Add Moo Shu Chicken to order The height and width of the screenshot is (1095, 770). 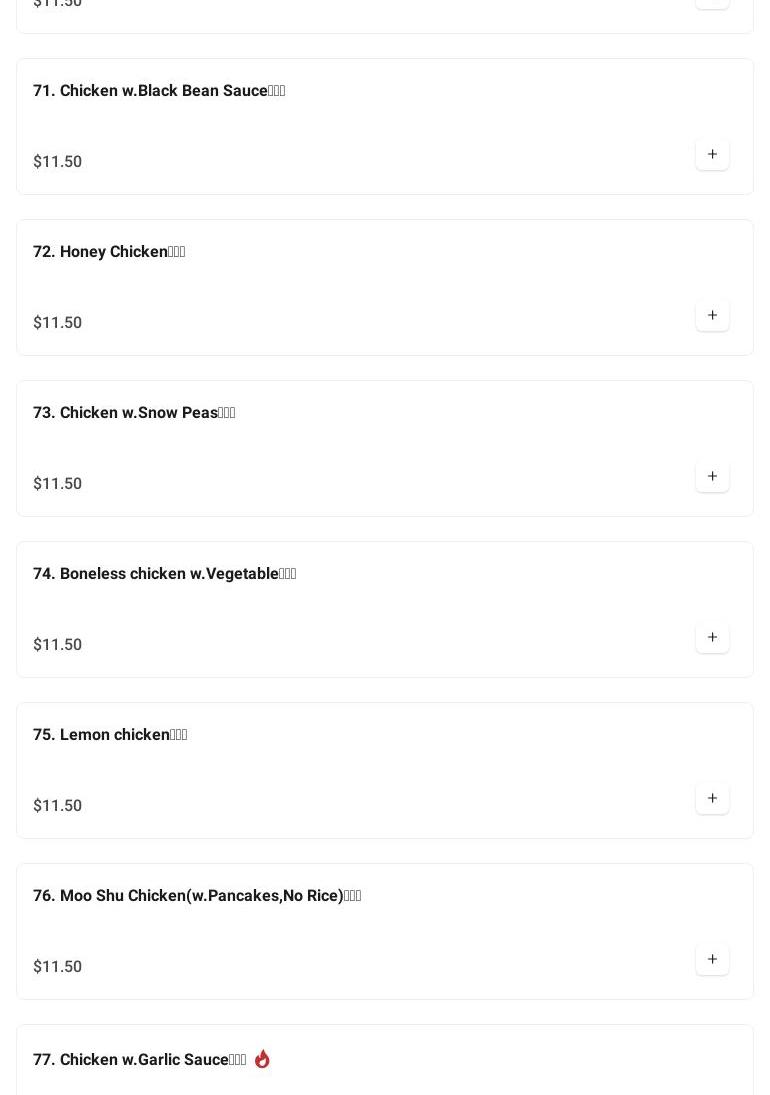(x=712, y=960)
